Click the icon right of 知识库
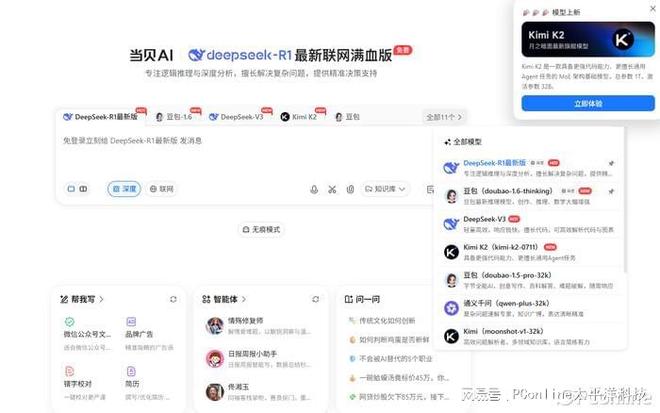The width and height of the screenshot is (660, 413). click(x=430, y=189)
